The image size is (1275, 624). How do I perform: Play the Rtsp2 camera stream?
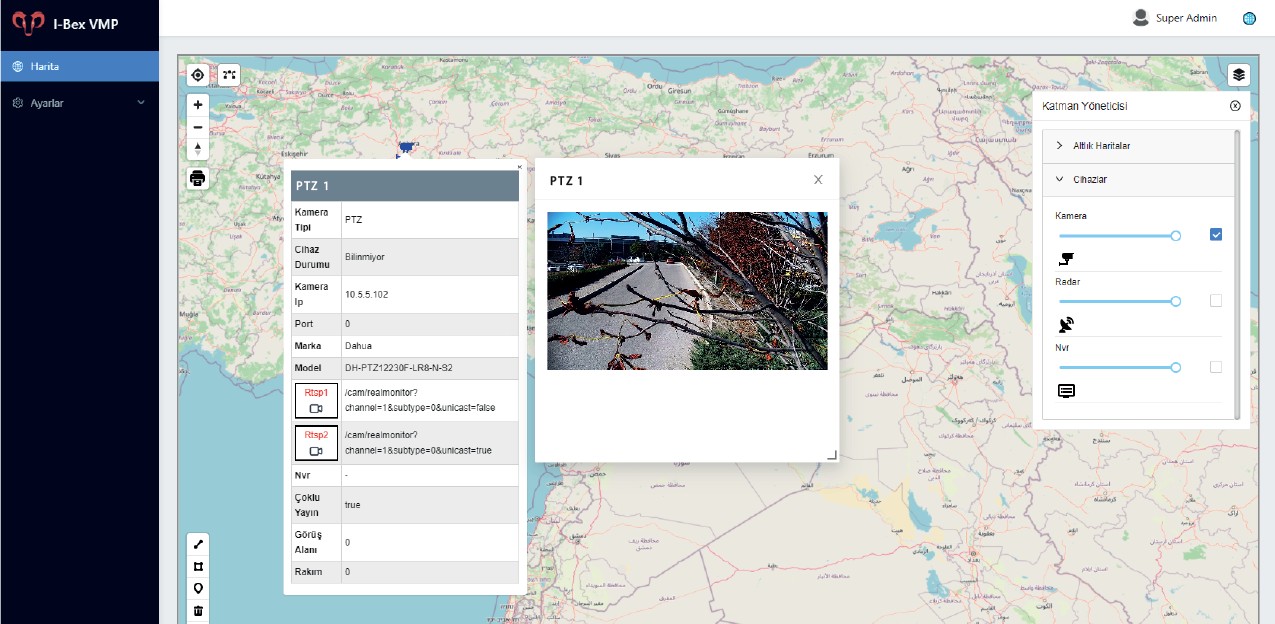[x=316, y=443]
